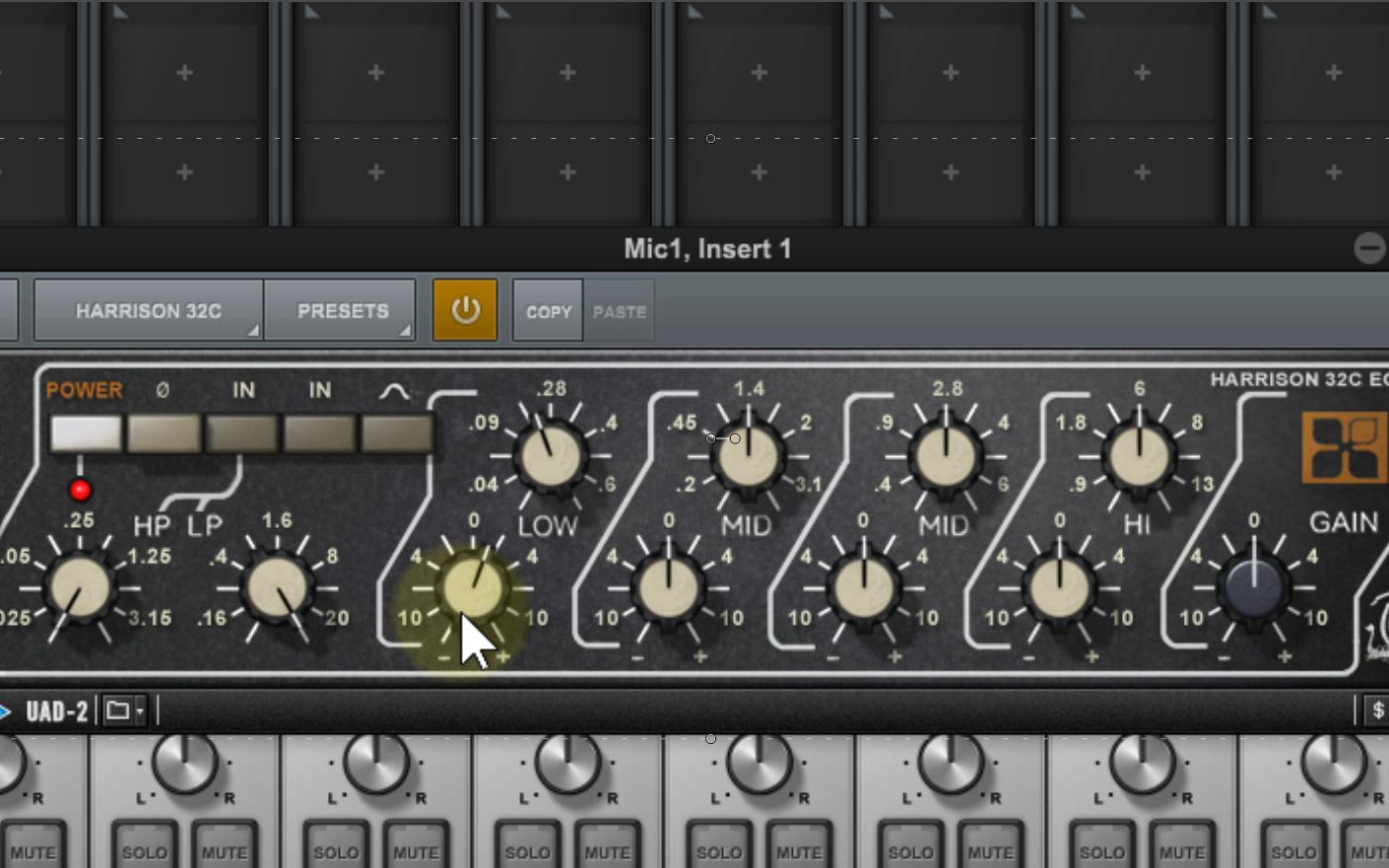Click the HARRISON 32C EQ faceplate label
The image size is (1389, 868).
(1299, 379)
